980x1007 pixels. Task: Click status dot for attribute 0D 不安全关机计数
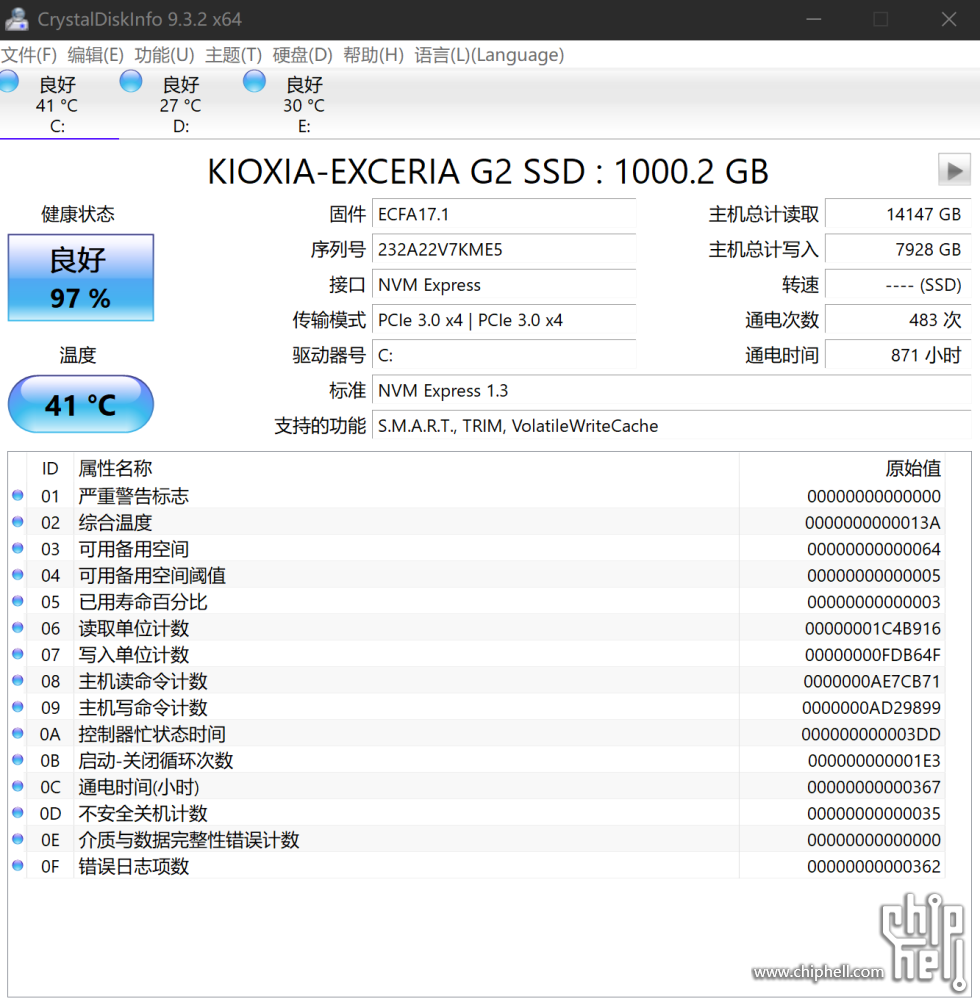click(x=18, y=812)
